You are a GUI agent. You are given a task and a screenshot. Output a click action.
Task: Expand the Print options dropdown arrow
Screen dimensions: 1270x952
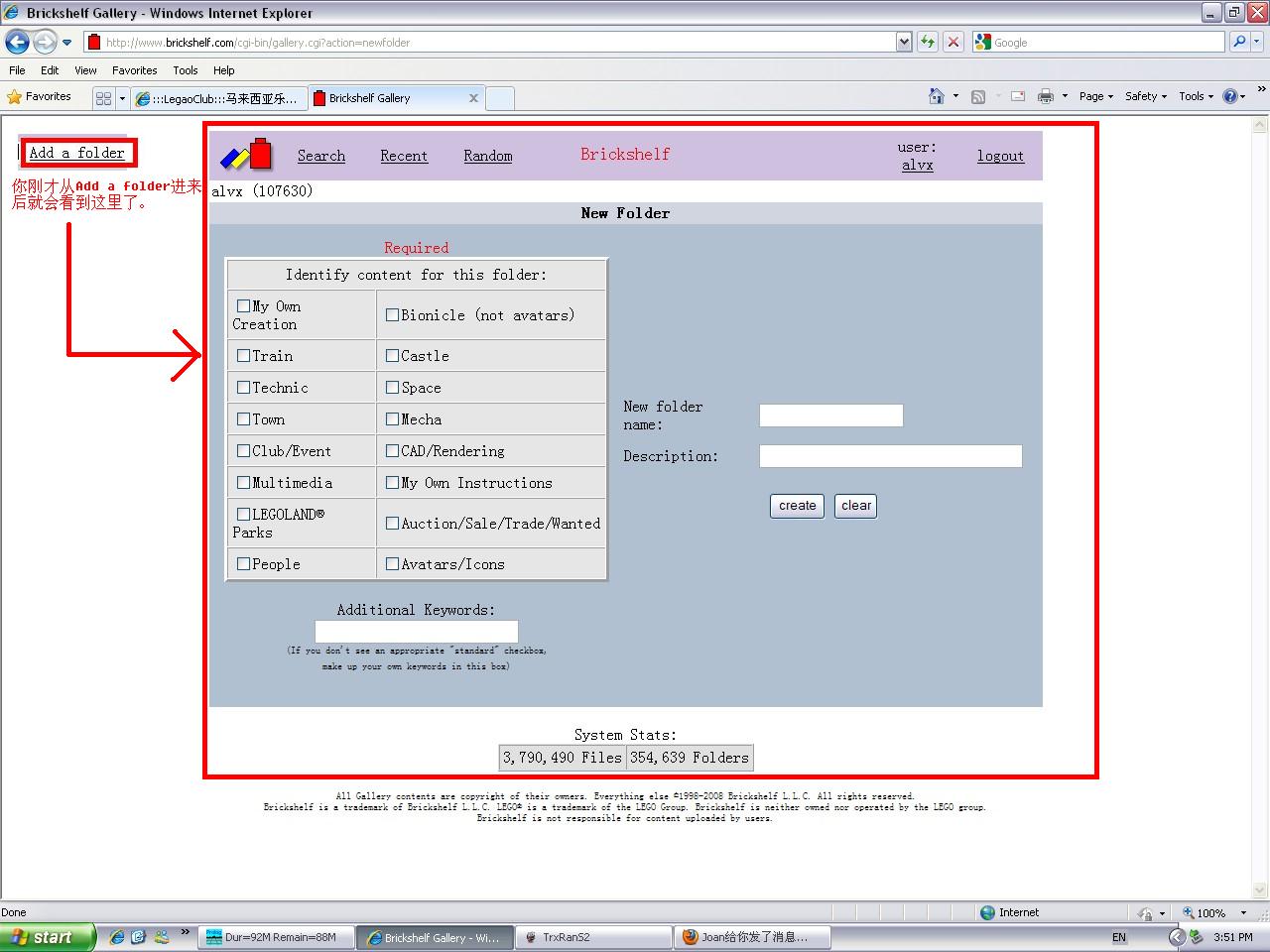coord(1065,96)
